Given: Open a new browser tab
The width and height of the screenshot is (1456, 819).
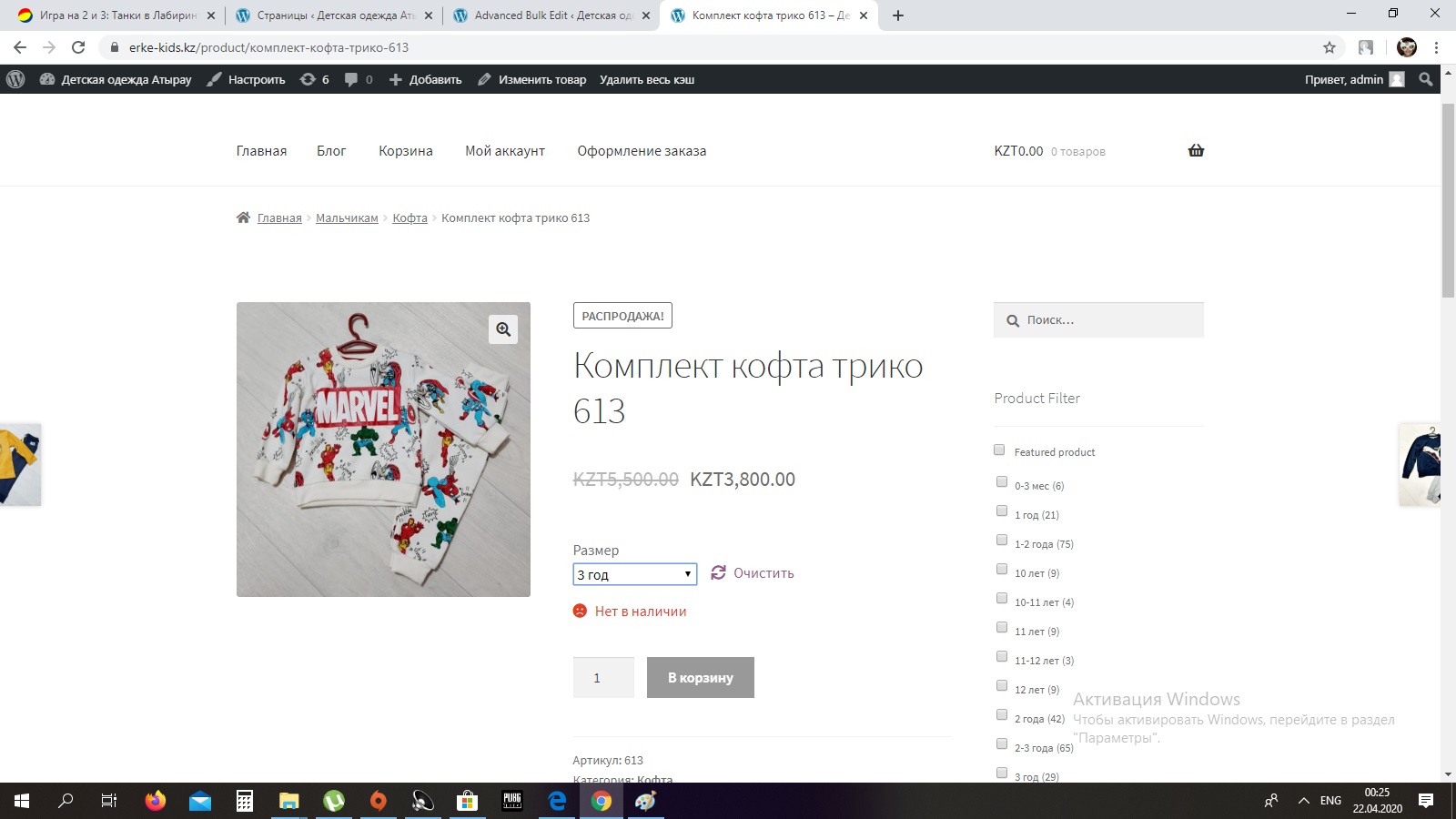Looking at the screenshot, I should pos(898,15).
